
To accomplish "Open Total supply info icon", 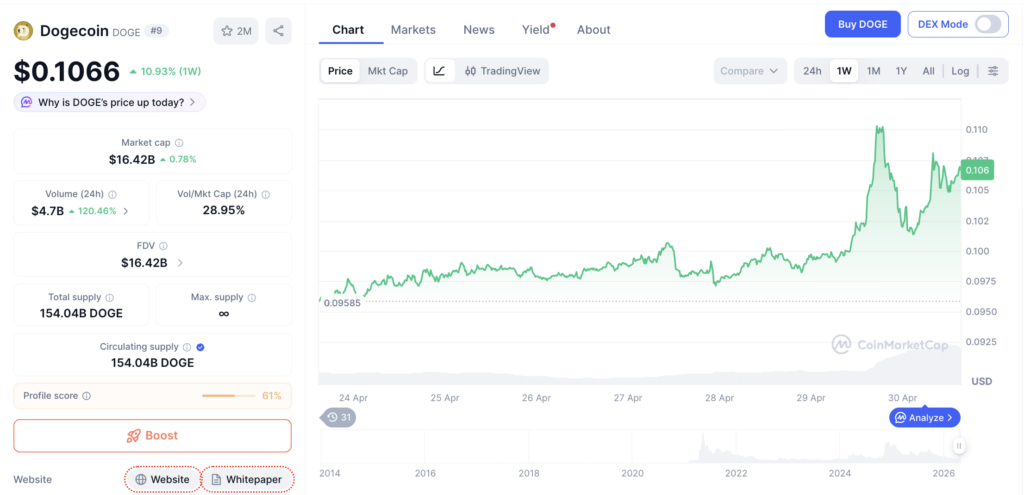I will [110, 298].
